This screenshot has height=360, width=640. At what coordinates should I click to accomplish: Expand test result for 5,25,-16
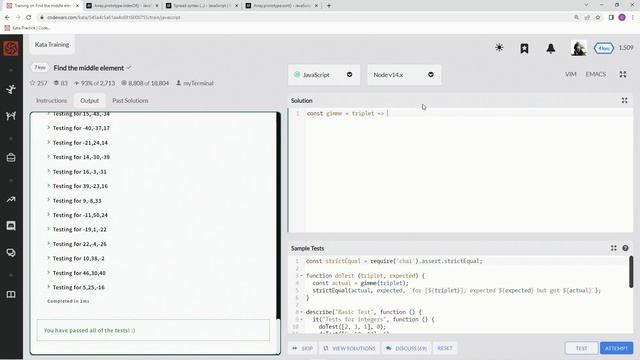pyautogui.click(x=76, y=287)
